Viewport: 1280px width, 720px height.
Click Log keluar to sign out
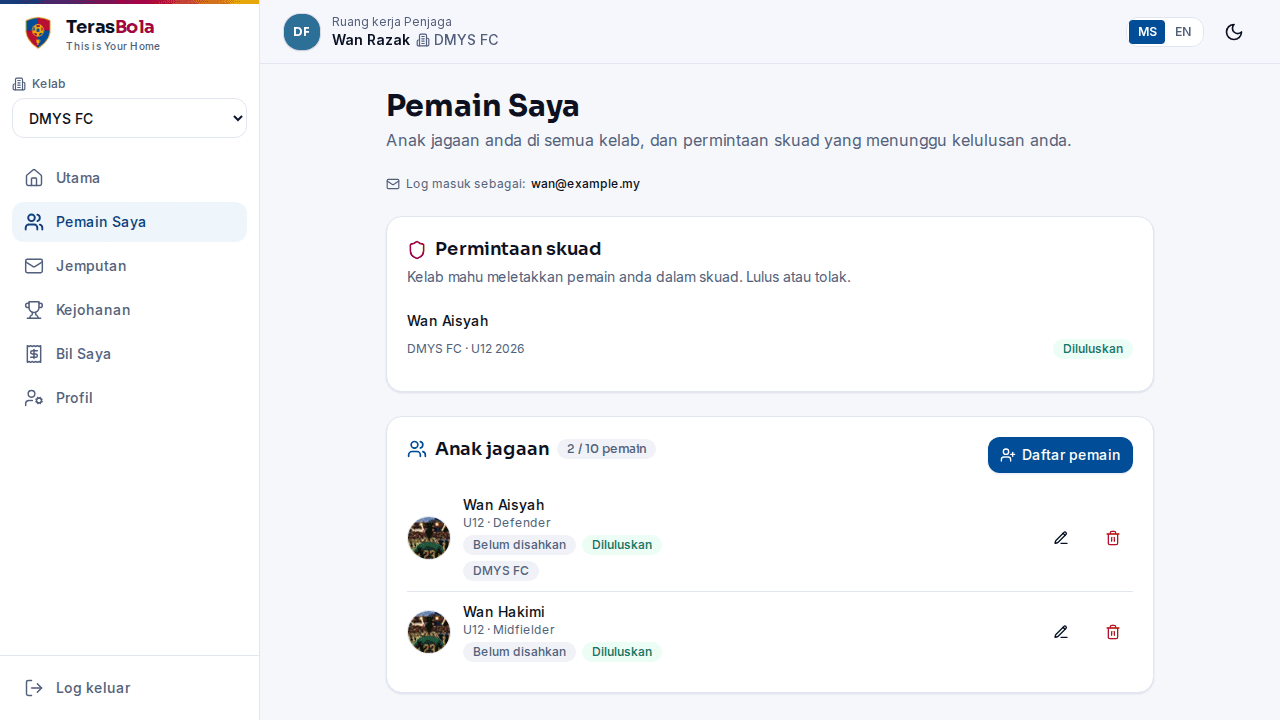(129, 688)
